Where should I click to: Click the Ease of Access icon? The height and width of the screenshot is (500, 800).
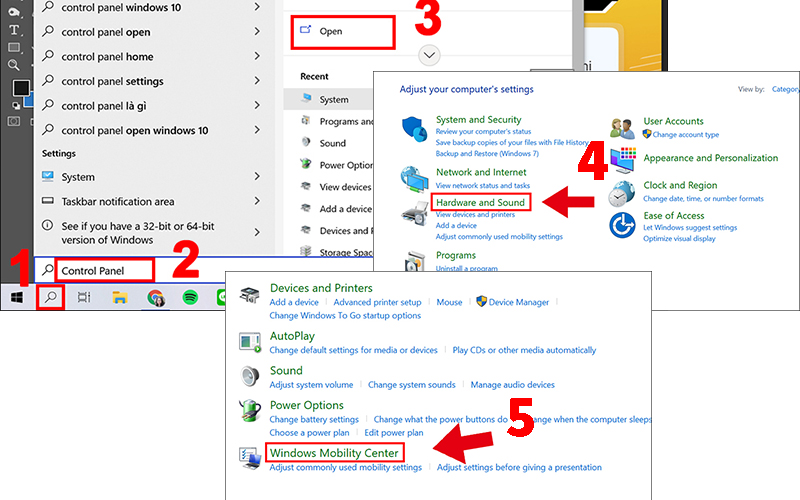(x=622, y=225)
